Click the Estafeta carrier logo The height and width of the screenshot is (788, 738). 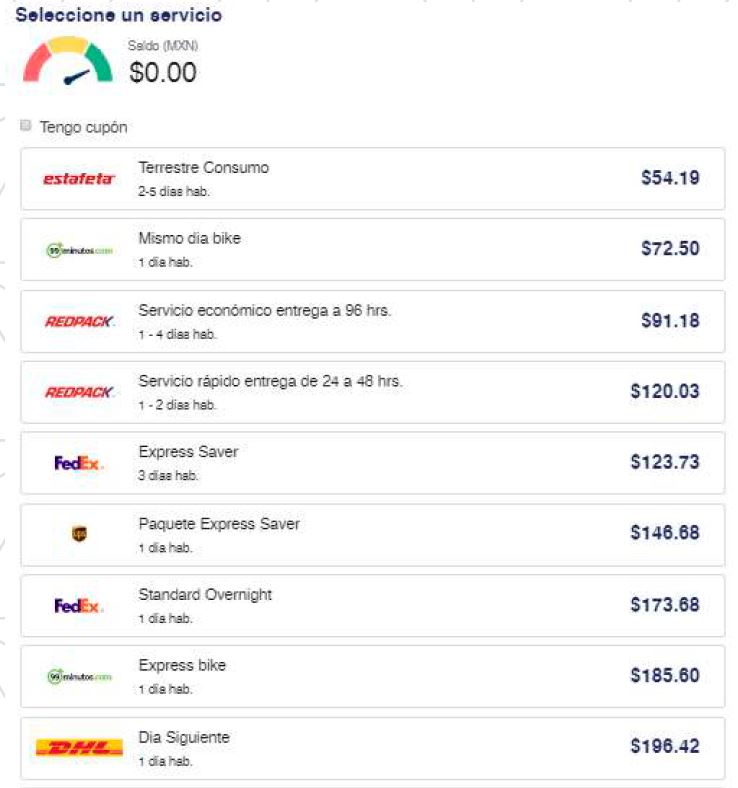[79, 179]
